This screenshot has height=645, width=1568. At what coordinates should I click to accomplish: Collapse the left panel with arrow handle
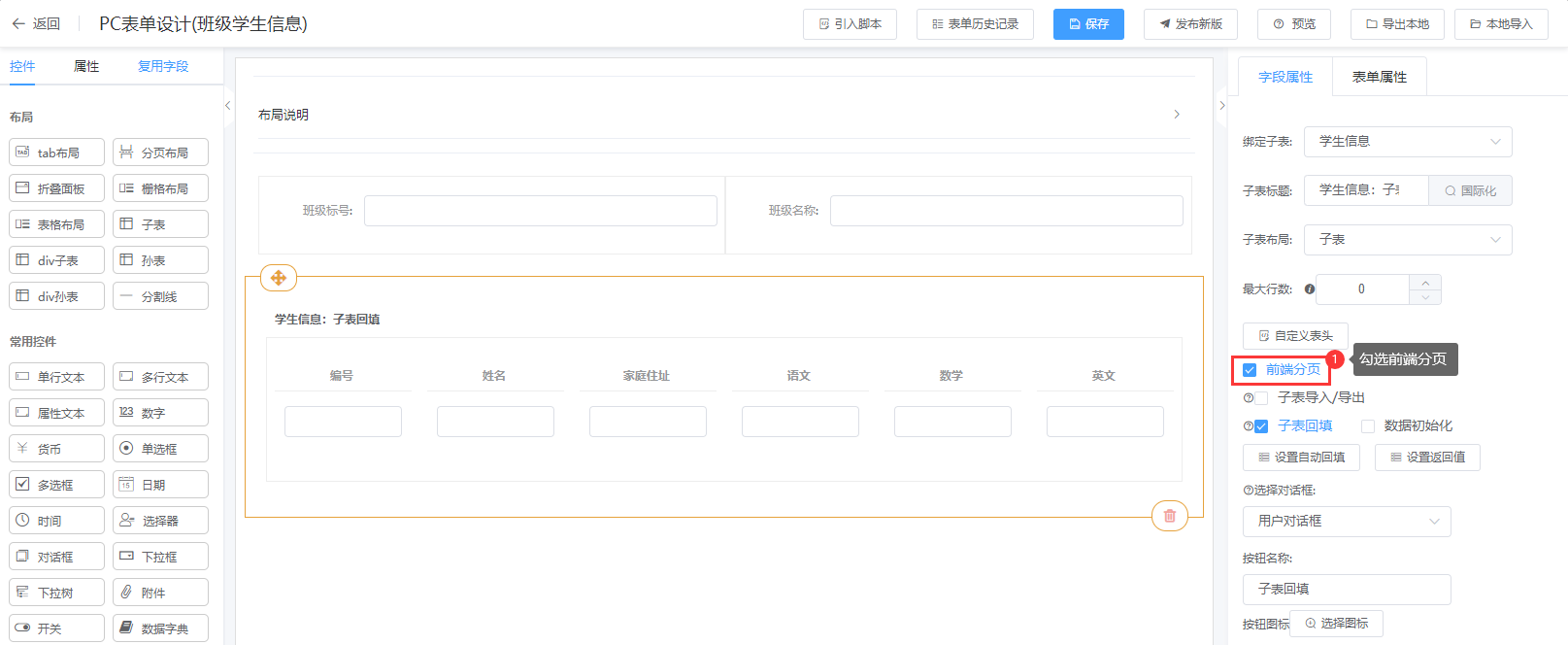227,105
